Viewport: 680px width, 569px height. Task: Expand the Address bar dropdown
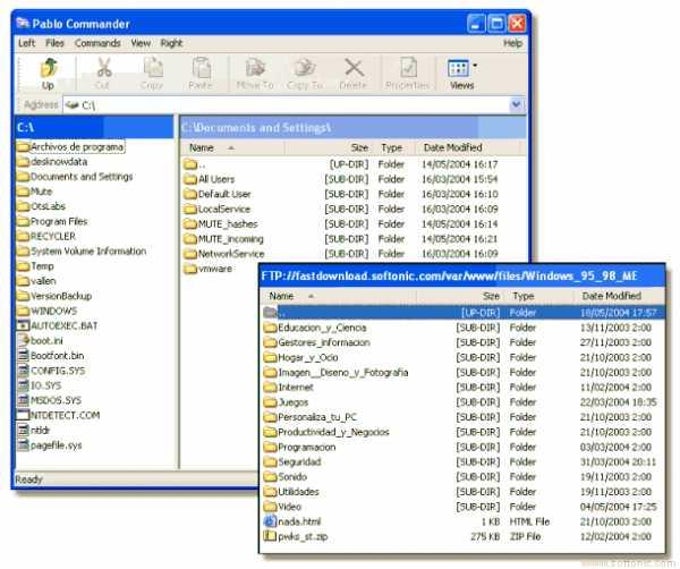(516, 105)
